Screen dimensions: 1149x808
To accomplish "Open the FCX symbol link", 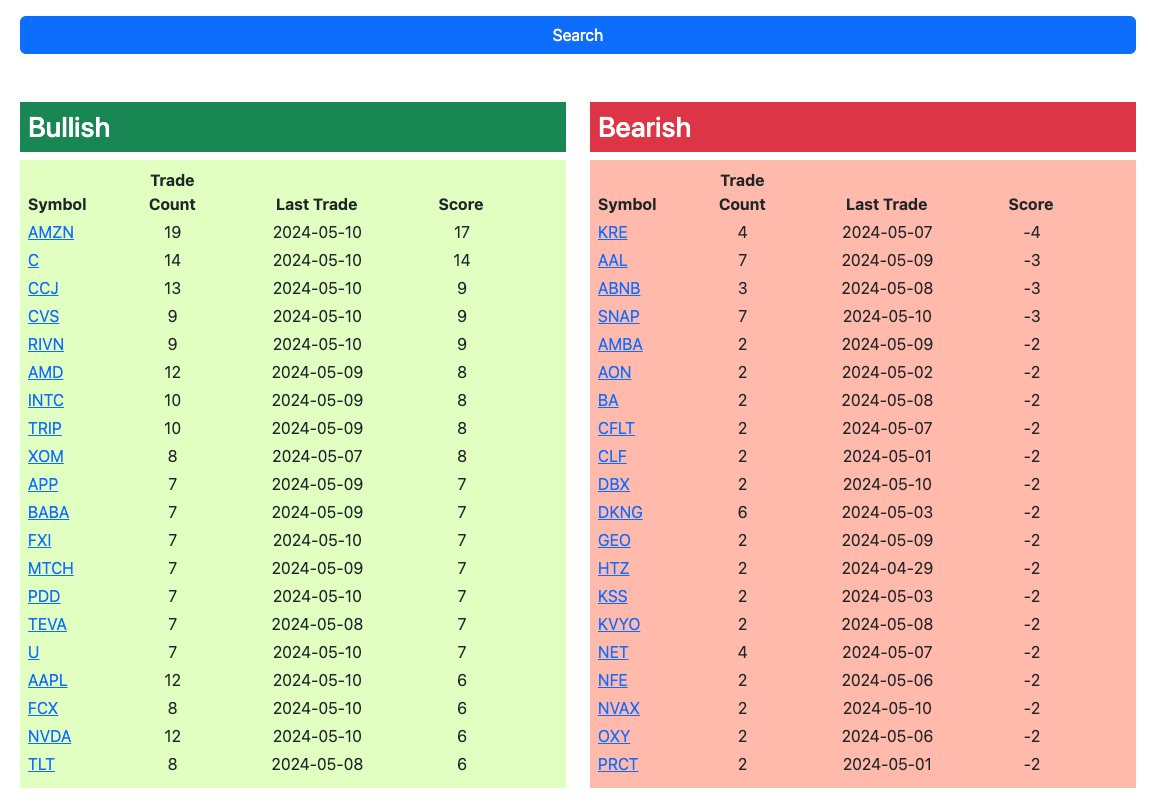I will [x=43, y=708].
